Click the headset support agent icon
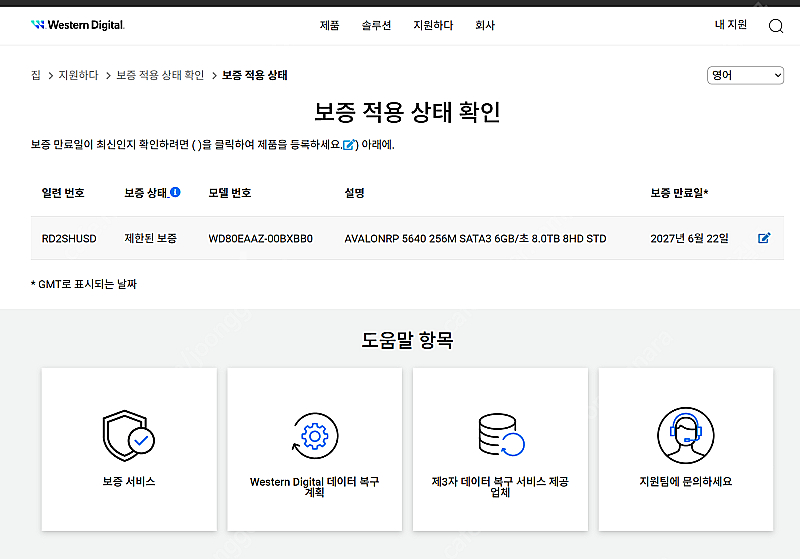 686,435
